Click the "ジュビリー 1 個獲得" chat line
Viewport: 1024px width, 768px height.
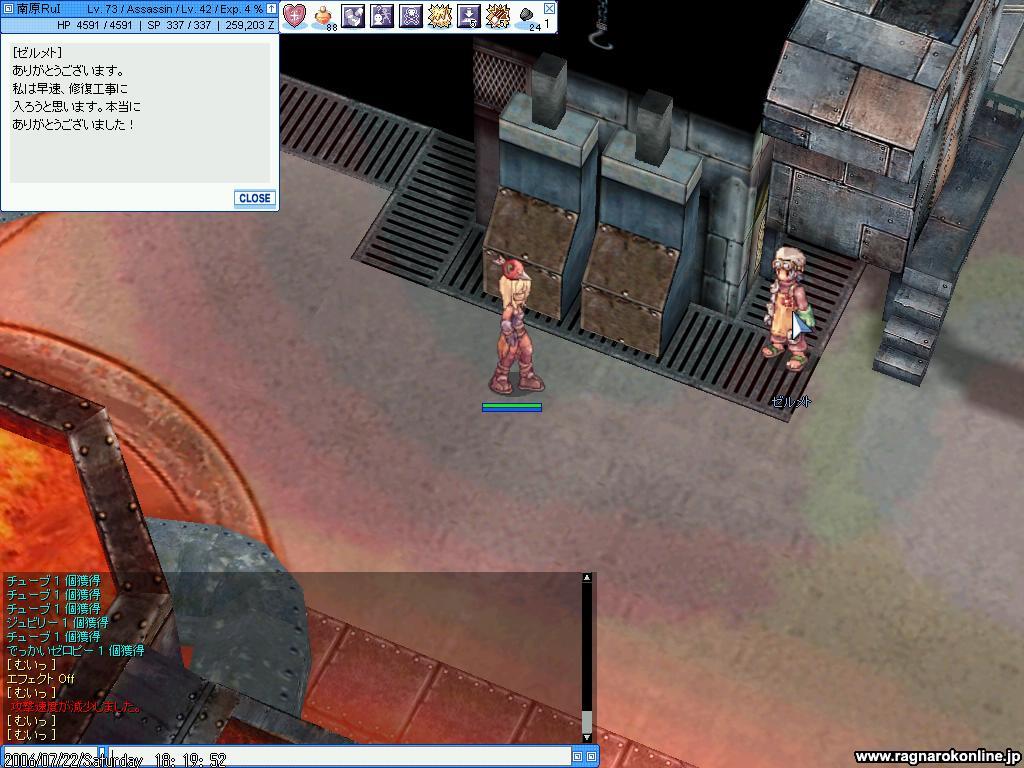pyautogui.click(x=57, y=622)
